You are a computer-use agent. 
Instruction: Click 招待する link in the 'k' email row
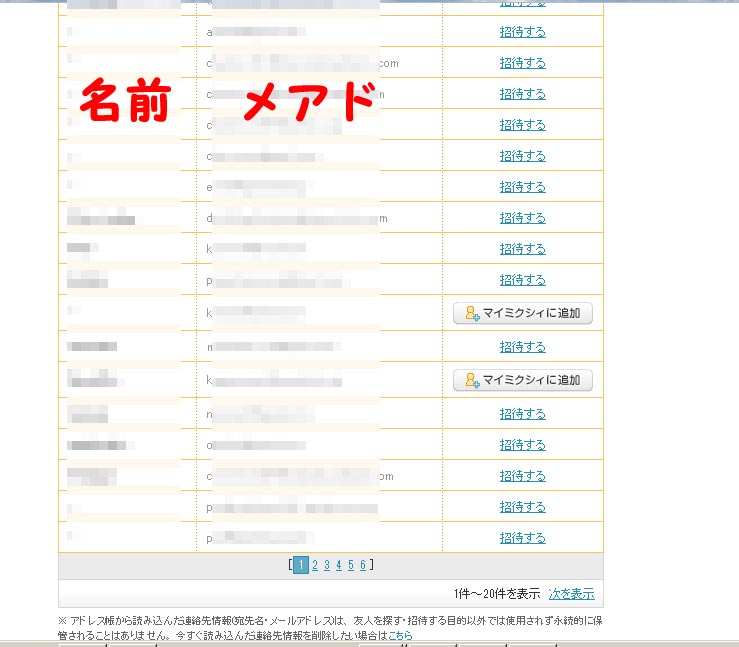point(522,249)
